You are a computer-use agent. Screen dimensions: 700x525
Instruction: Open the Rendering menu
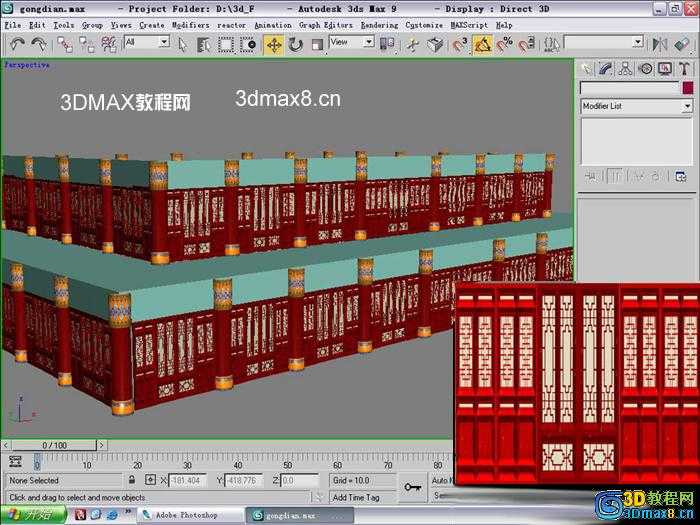(379, 25)
